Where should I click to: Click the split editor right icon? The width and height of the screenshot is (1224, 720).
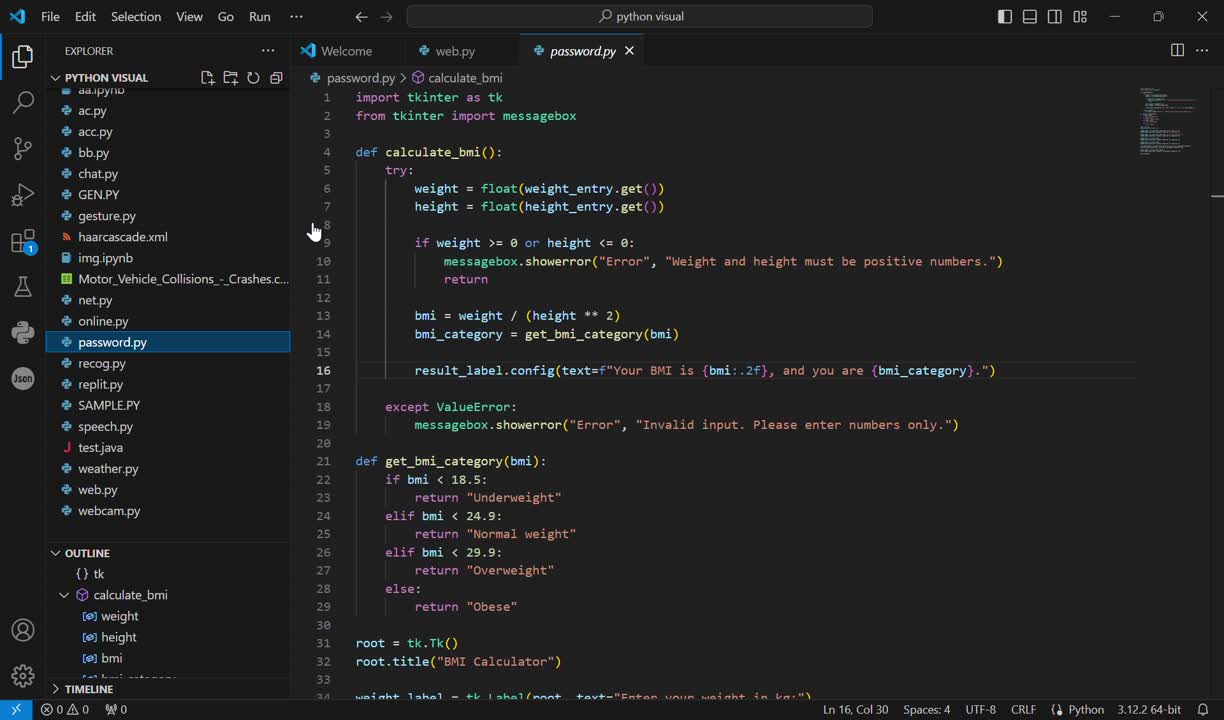1177,51
